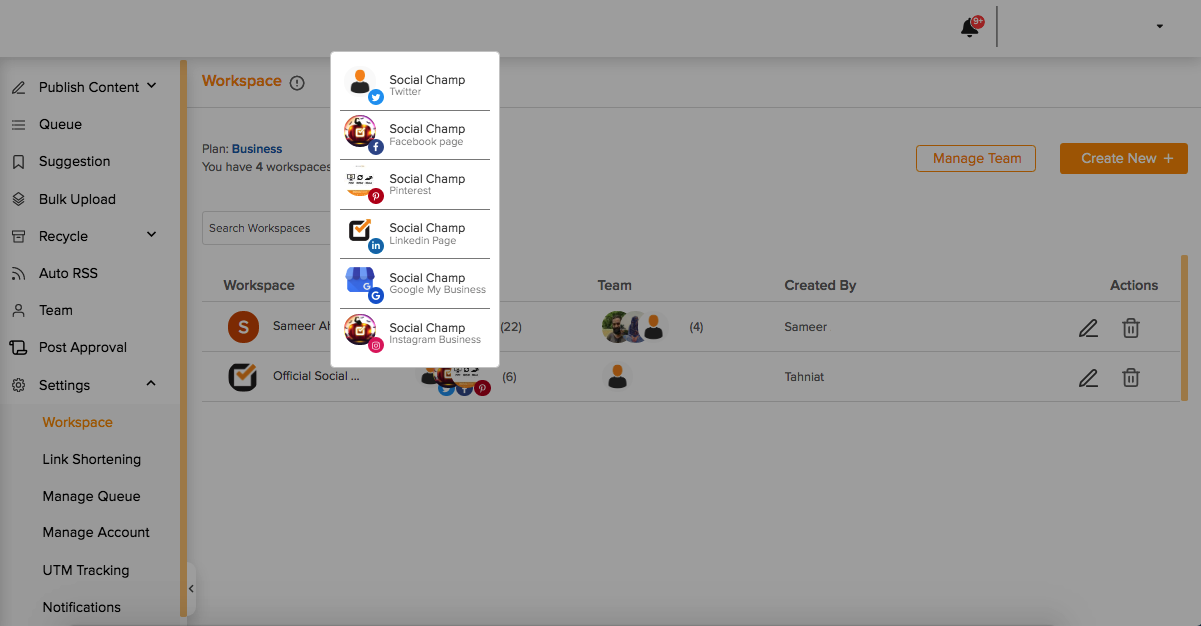
Task: Click the Create New button
Action: (x=1123, y=158)
